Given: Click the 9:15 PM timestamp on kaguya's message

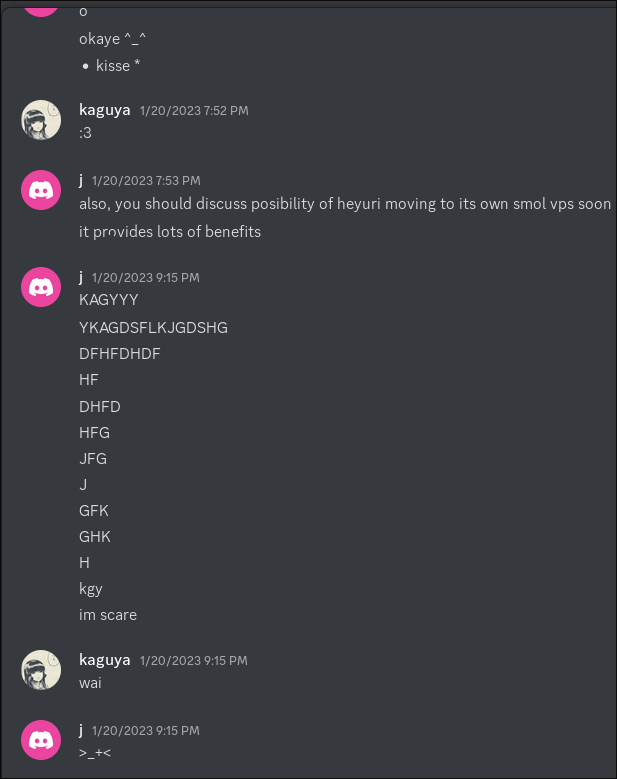Looking at the screenshot, I should coord(194,661).
